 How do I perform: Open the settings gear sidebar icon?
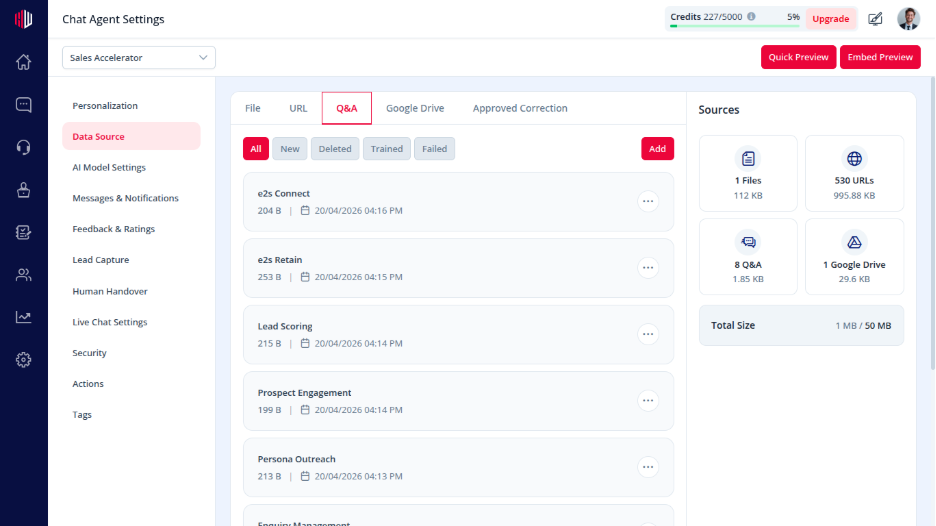(x=23, y=359)
